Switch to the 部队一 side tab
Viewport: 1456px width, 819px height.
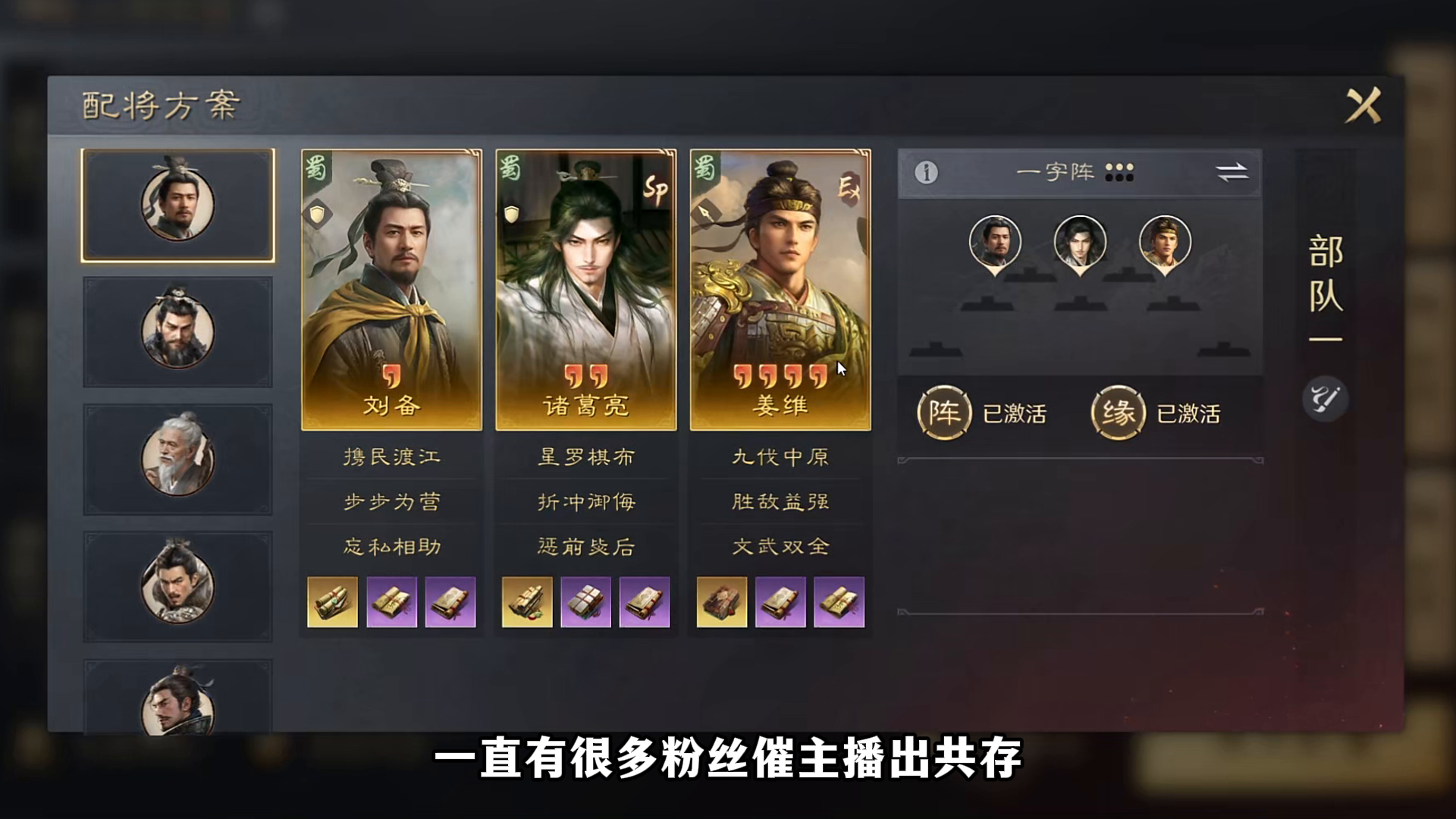click(1325, 288)
